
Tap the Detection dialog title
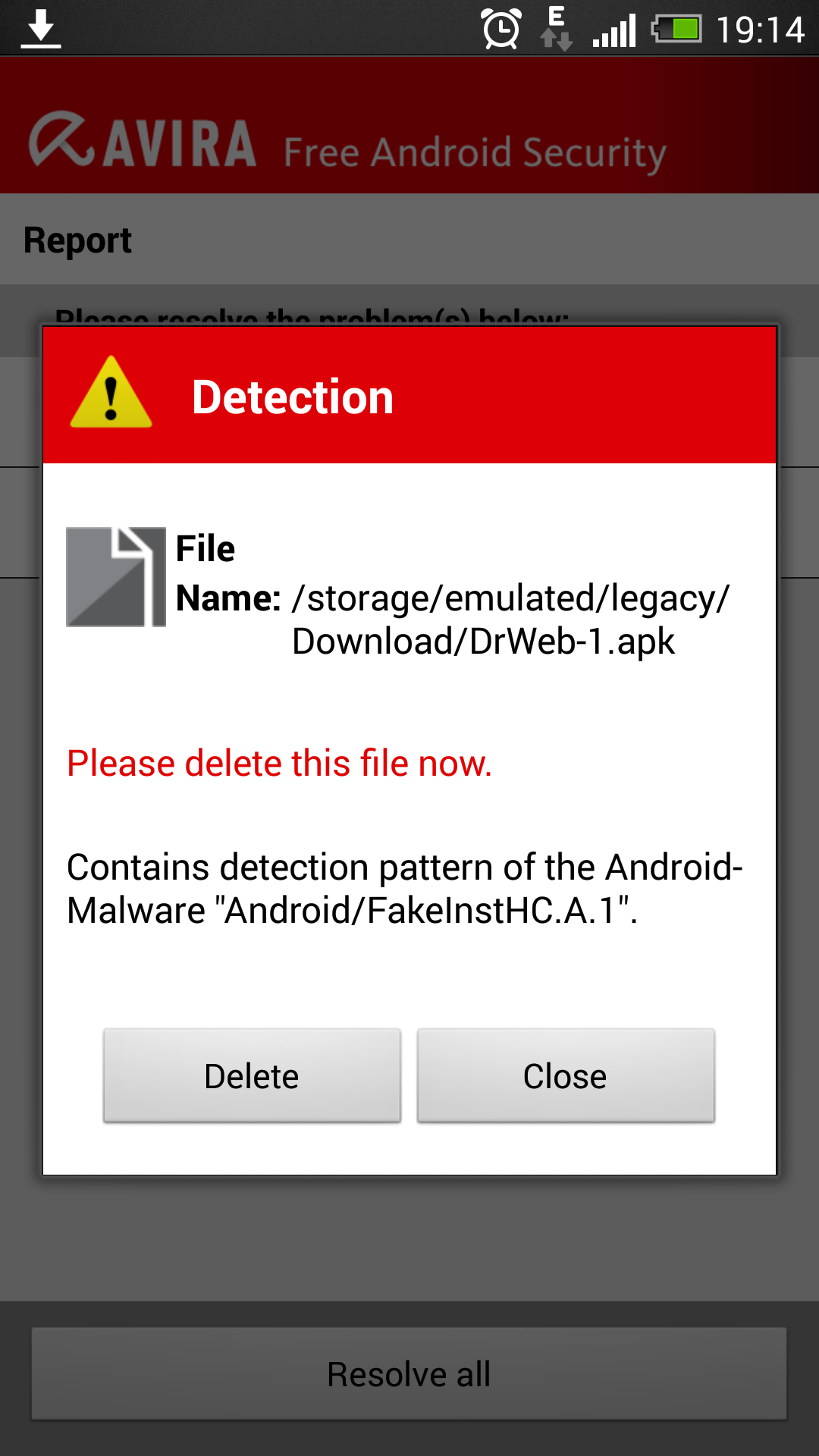[x=293, y=397]
